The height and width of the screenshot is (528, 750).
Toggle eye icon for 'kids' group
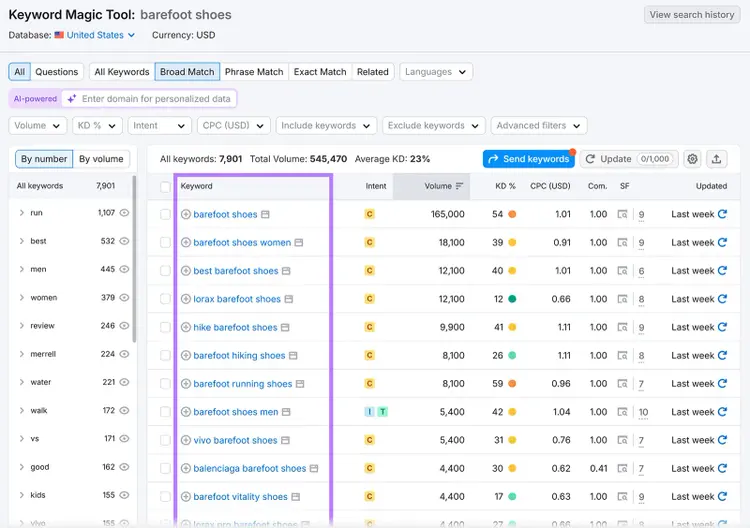point(124,495)
